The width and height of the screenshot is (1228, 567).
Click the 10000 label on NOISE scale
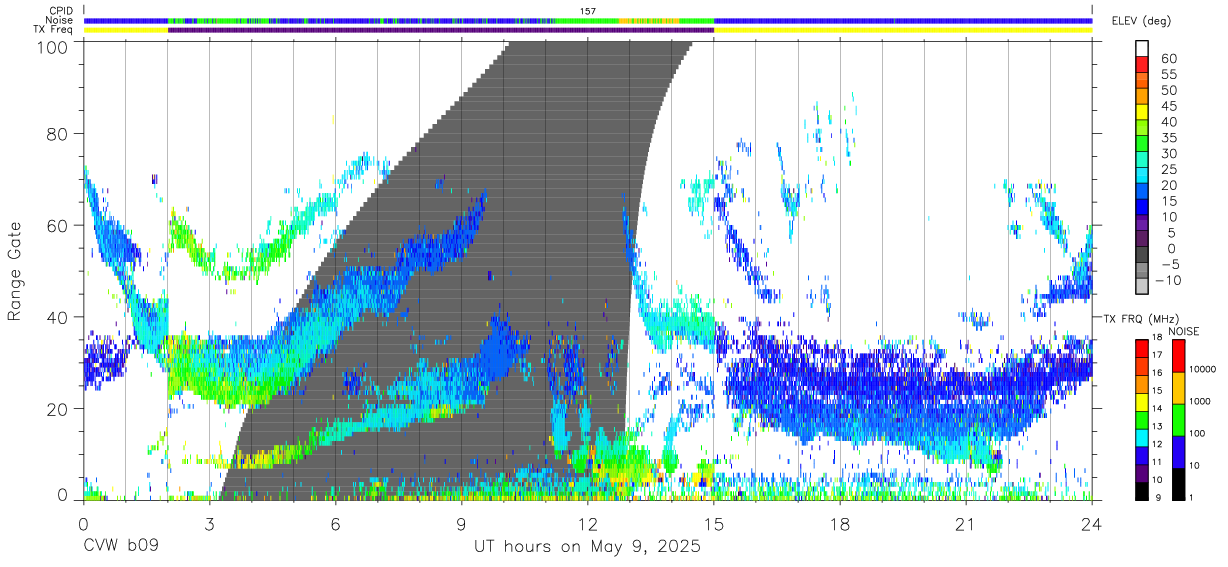tap(1202, 369)
